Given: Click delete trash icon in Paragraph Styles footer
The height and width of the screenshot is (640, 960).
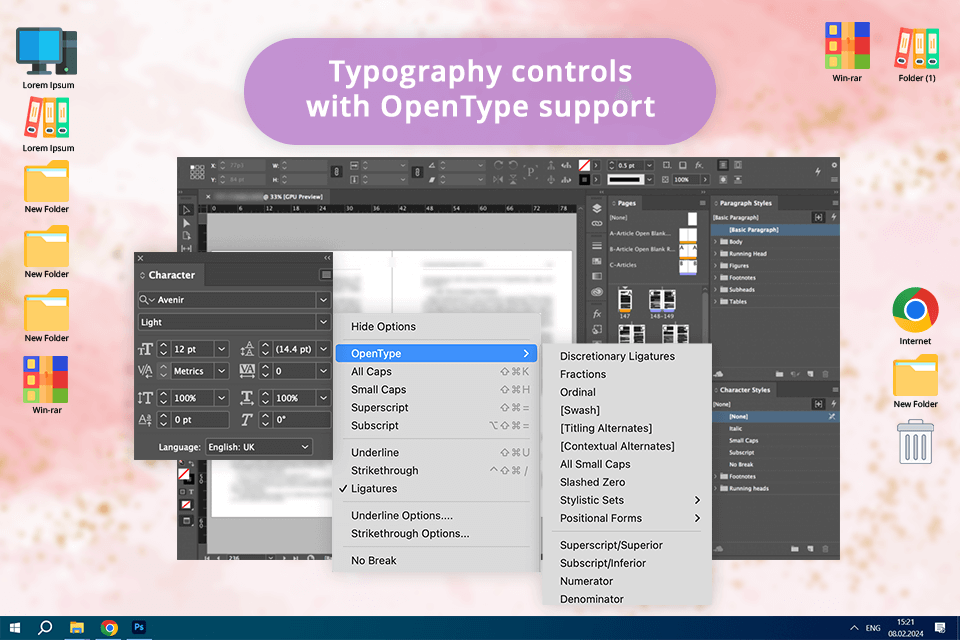Looking at the screenshot, I should pyautogui.click(x=825, y=374).
